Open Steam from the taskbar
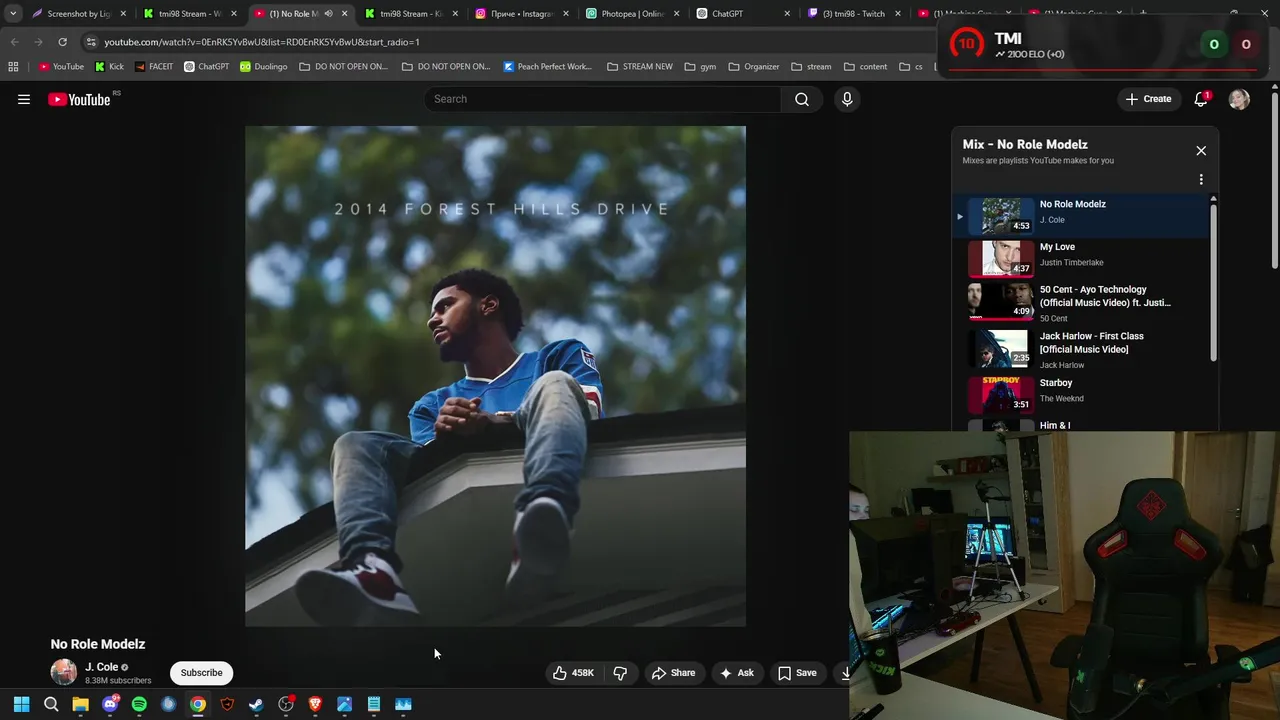Screen dimensions: 1280x720 coord(256,704)
